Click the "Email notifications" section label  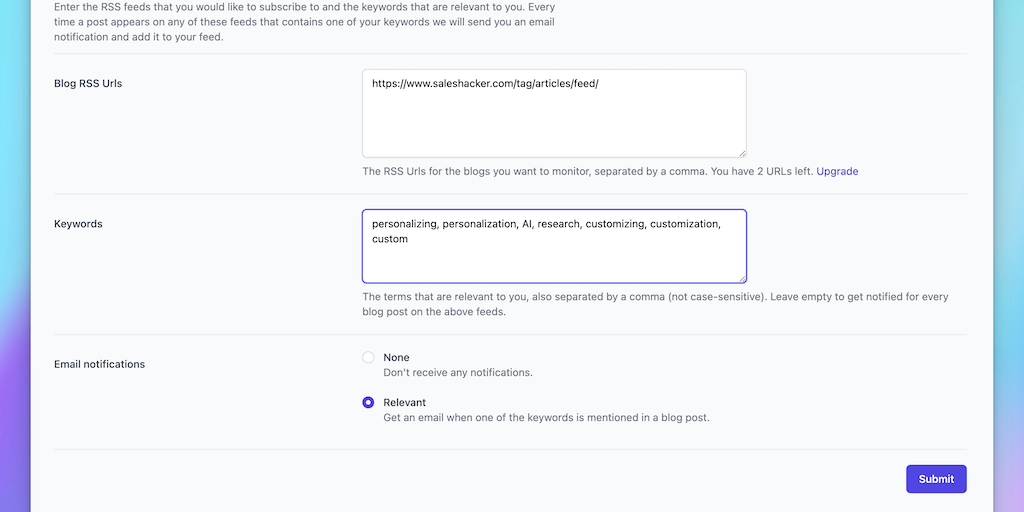point(99,364)
